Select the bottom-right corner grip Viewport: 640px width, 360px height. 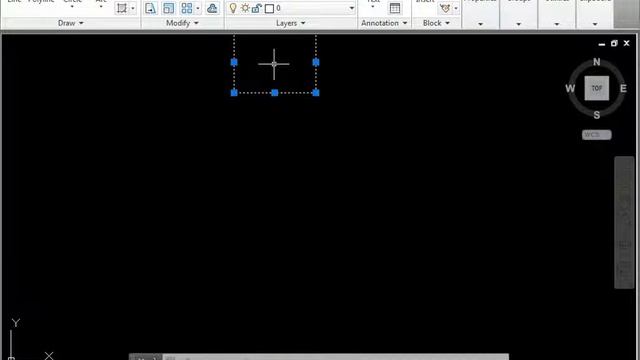(316, 93)
